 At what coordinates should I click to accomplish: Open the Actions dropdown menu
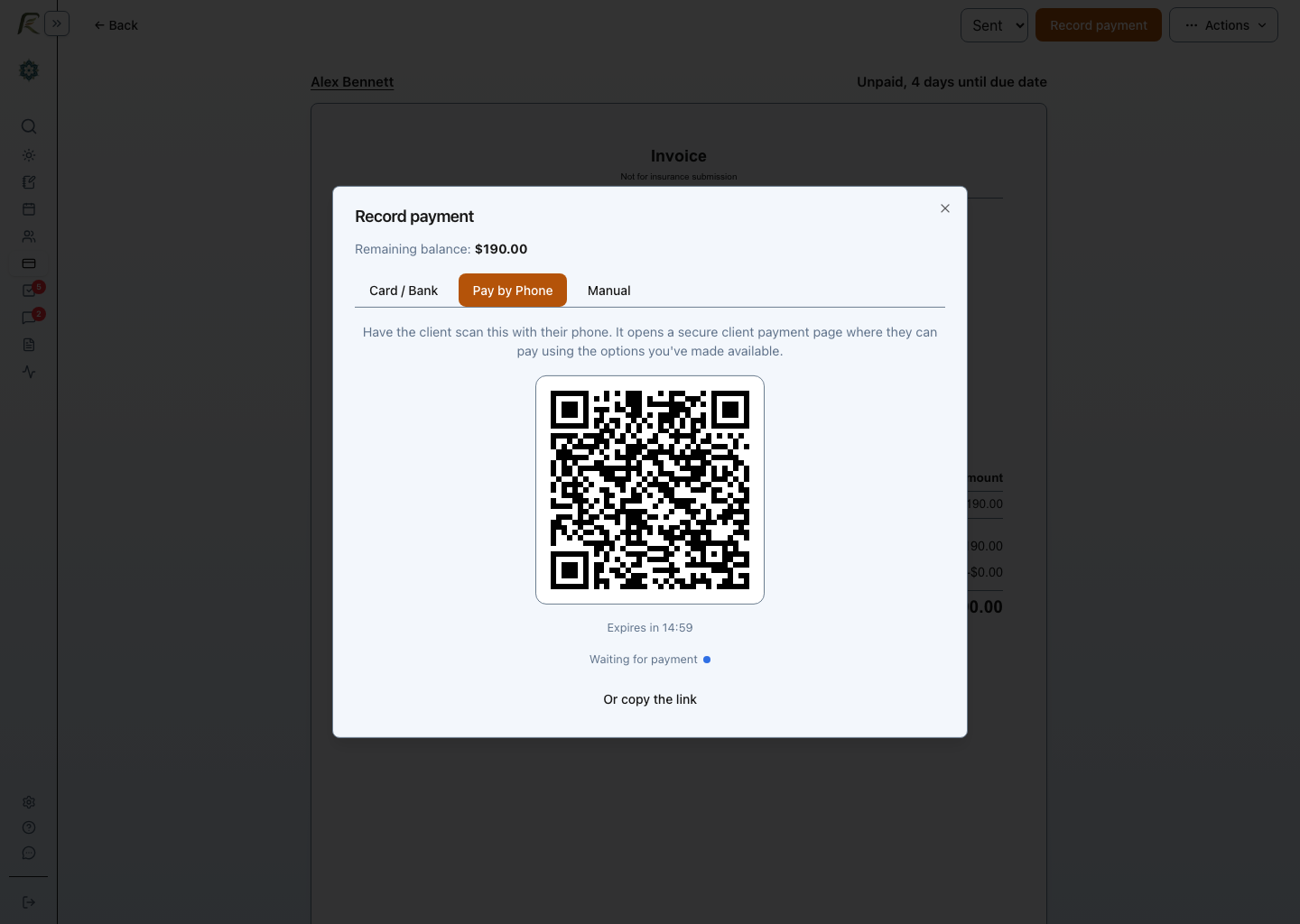[x=1223, y=25]
